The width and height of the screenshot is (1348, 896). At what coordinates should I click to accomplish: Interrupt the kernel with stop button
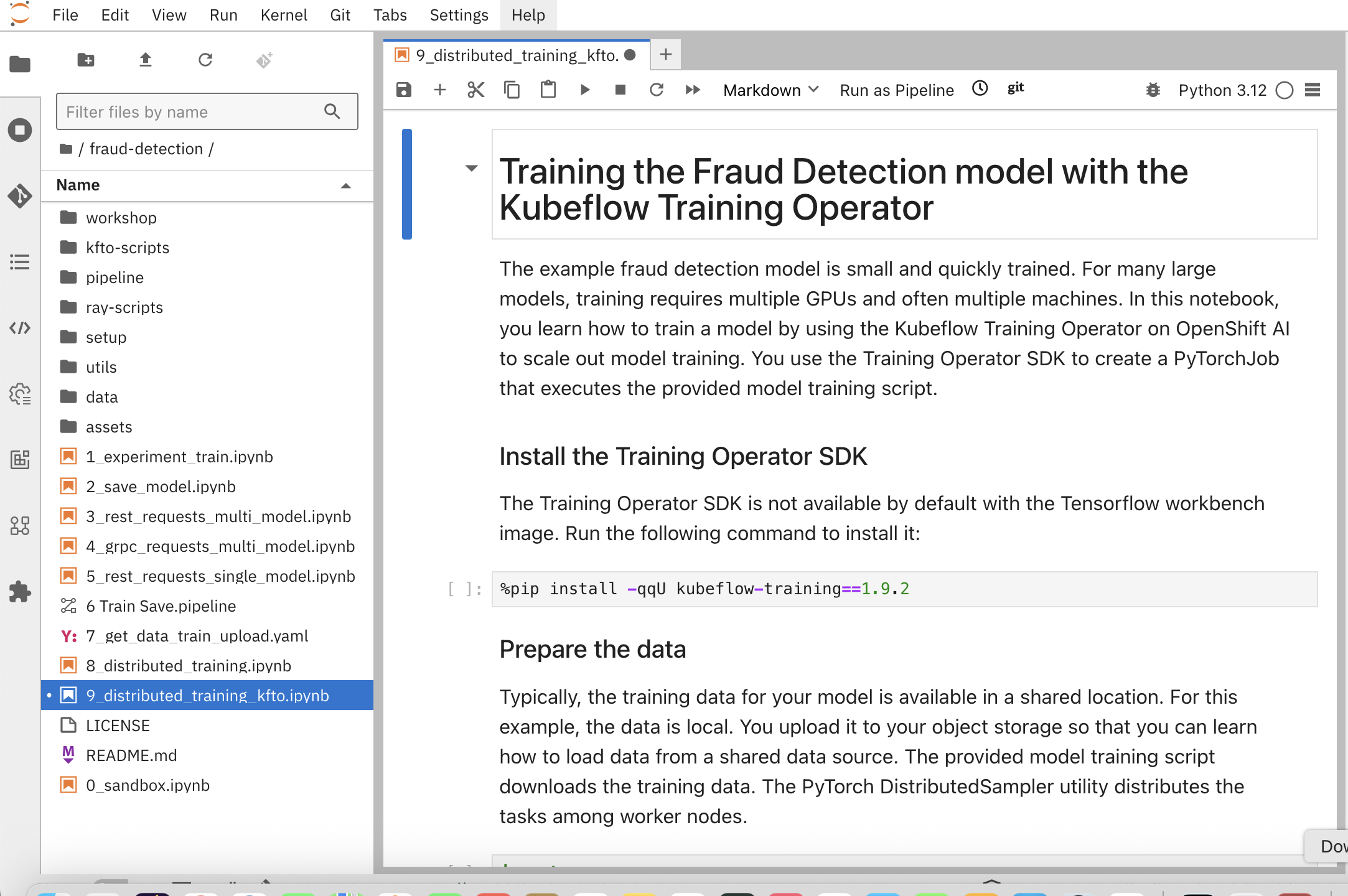click(x=620, y=90)
